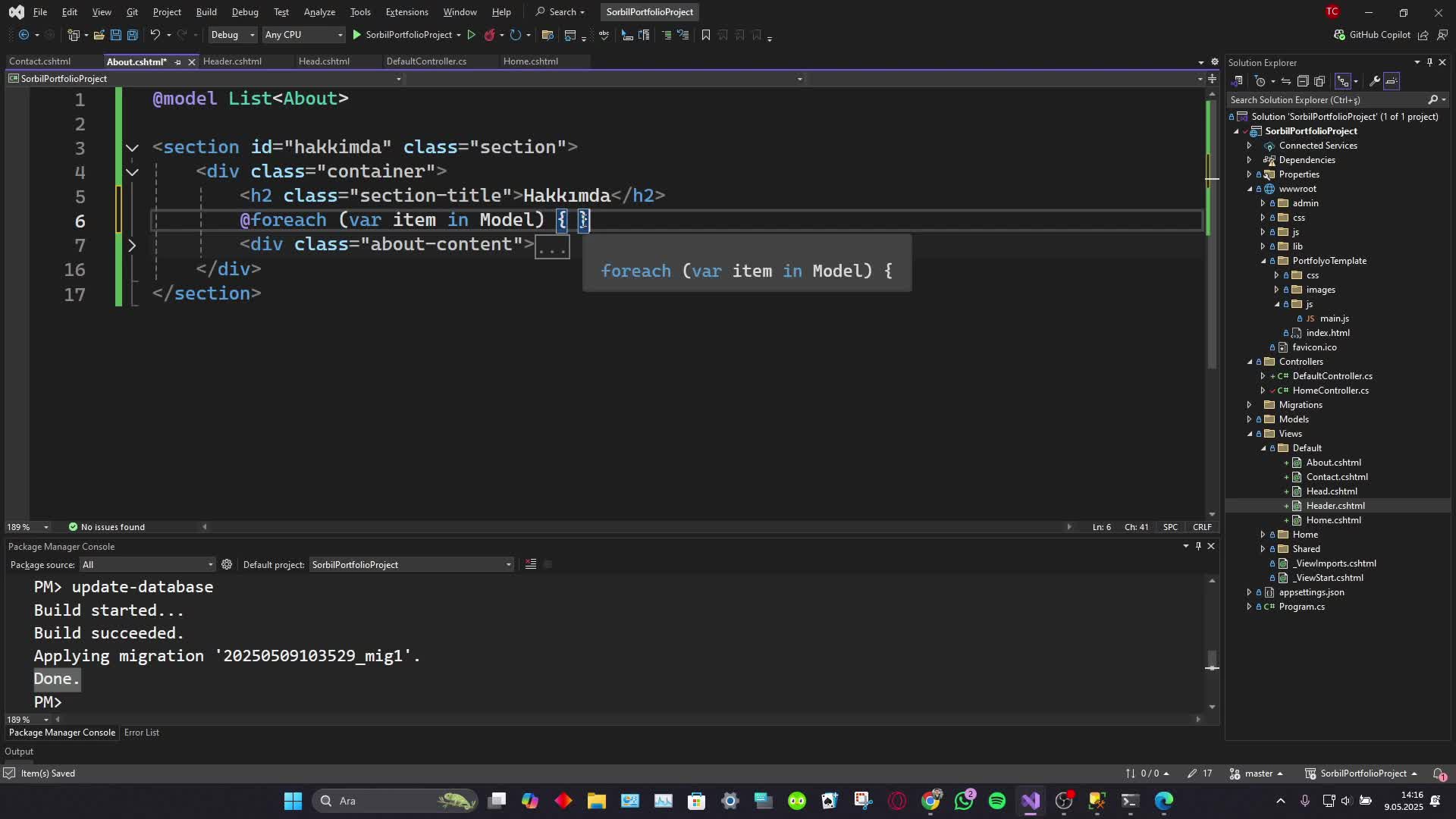The image size is (1456, 819).
Task: Click the console vertical scrollbar thumb
Action: (1212, 660)
